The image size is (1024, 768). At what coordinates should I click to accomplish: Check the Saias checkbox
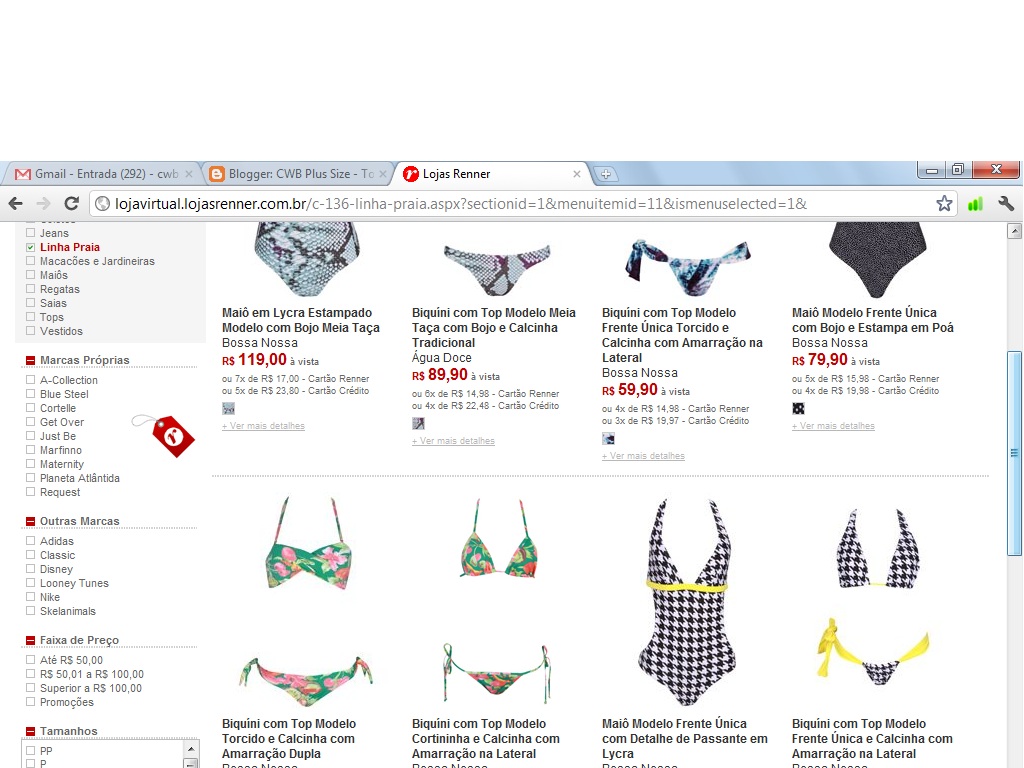point(30,302)
